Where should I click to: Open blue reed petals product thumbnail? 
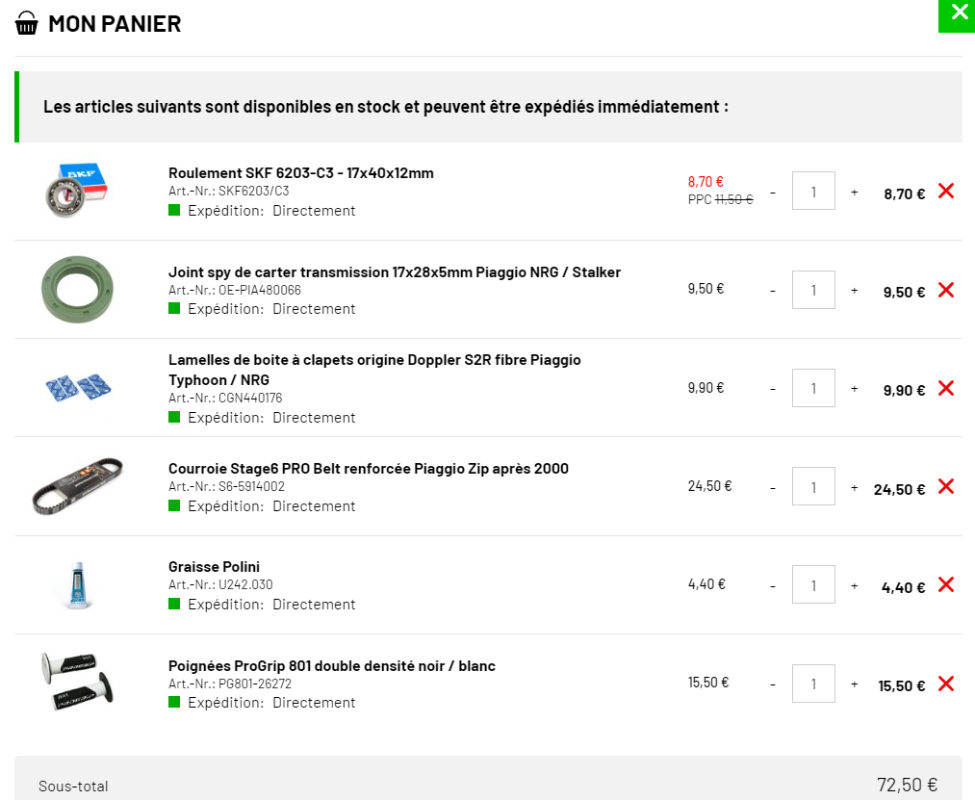[x=78, y=387]
